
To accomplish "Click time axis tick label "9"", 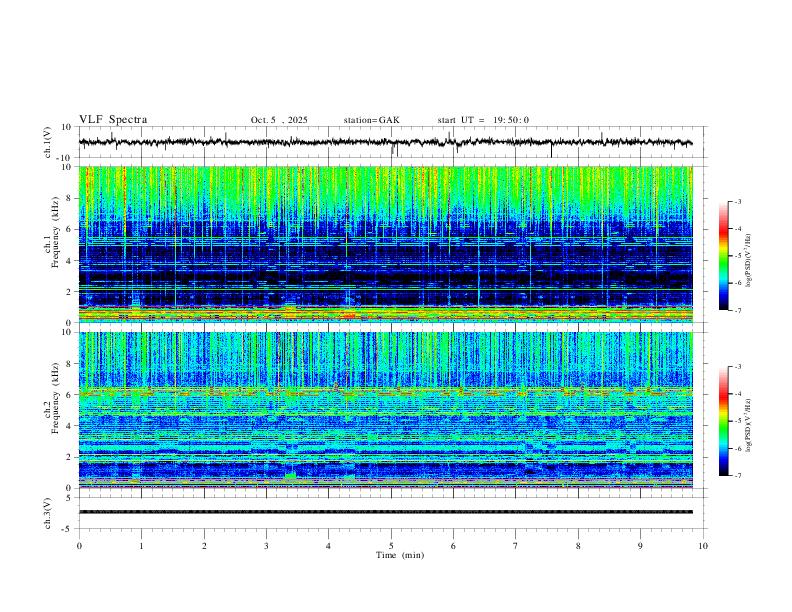I will point(640,546).
